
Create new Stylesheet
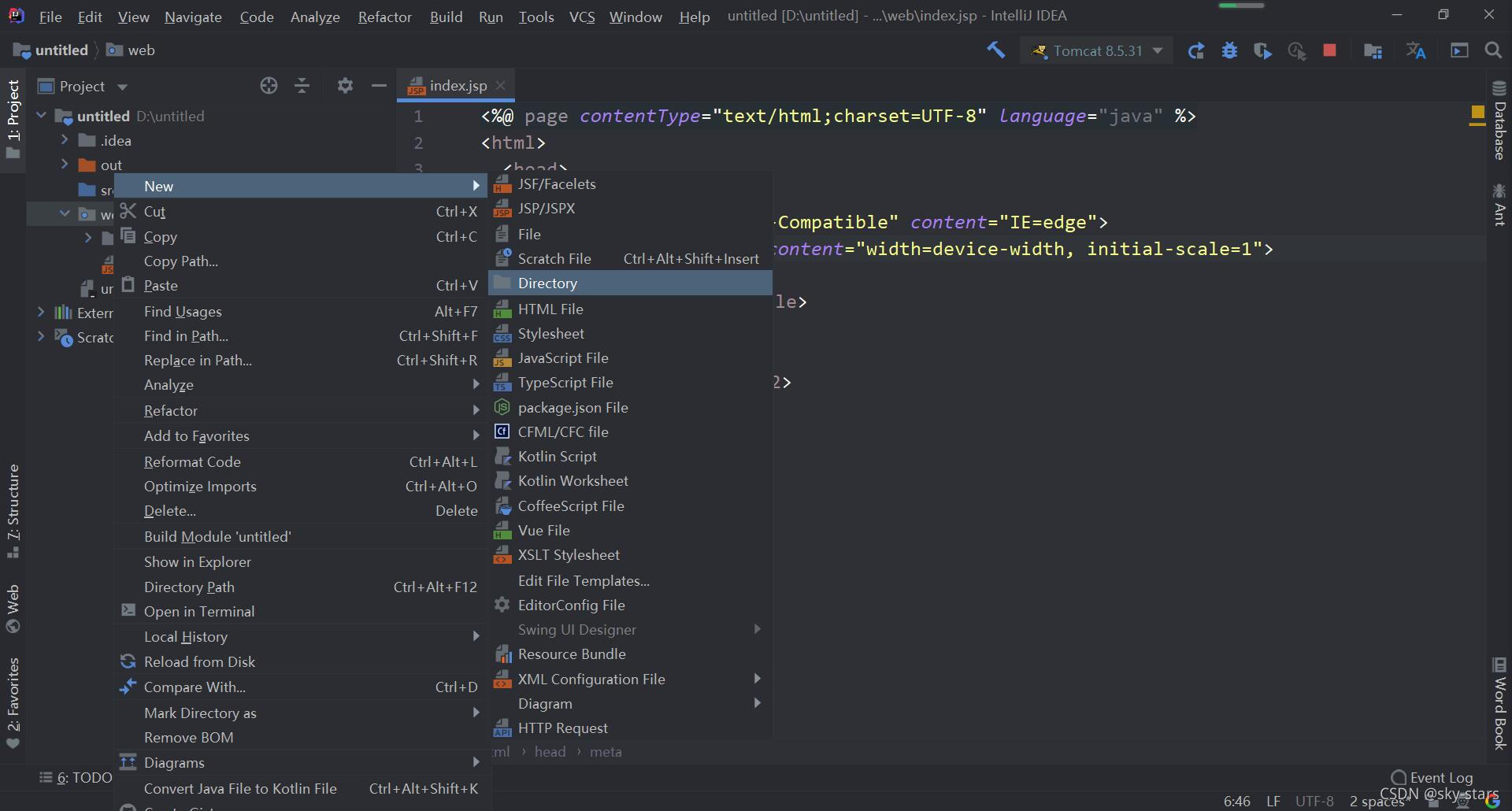[630, 333]
